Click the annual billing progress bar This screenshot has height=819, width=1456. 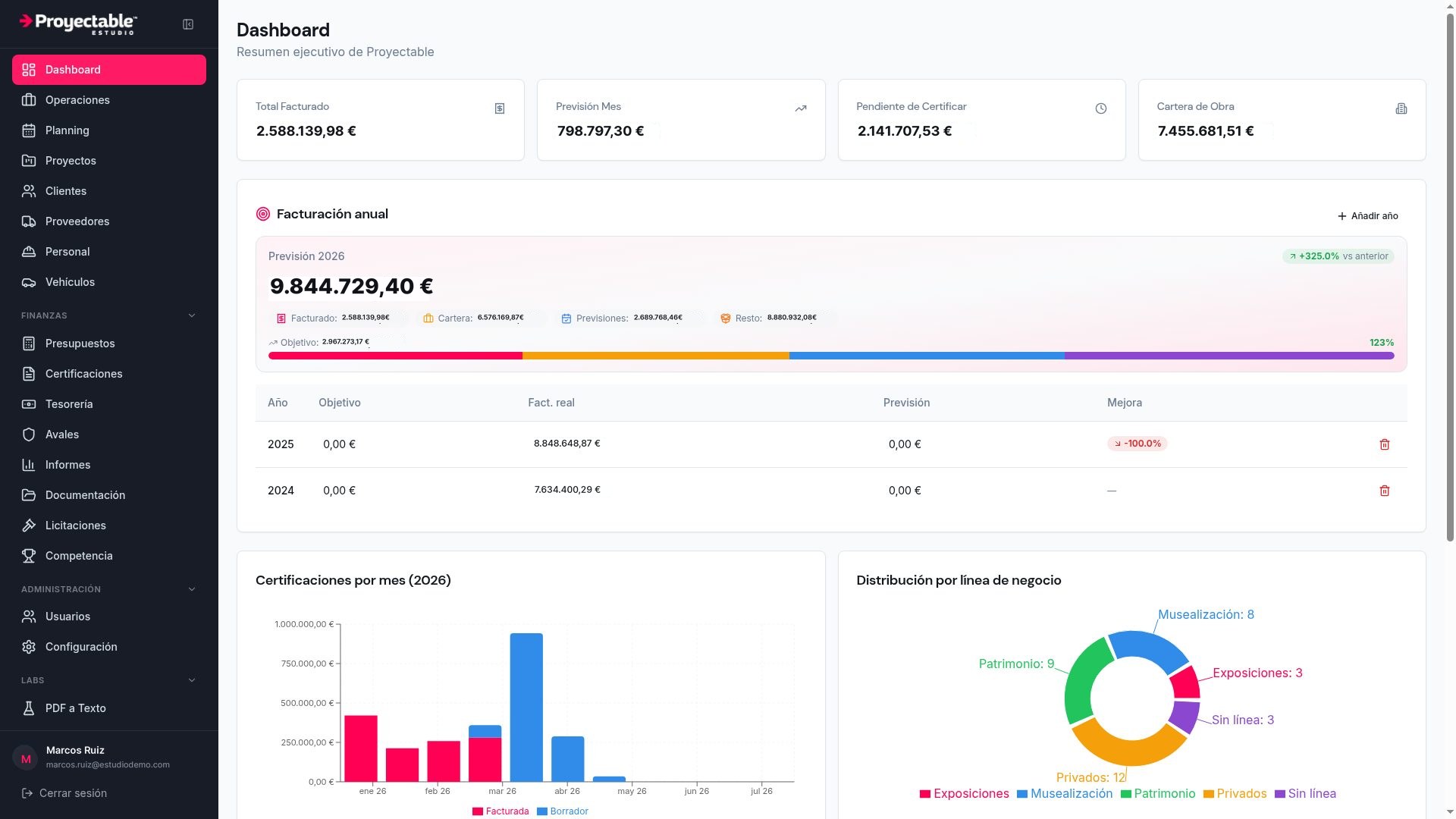[x=831, y=356]
